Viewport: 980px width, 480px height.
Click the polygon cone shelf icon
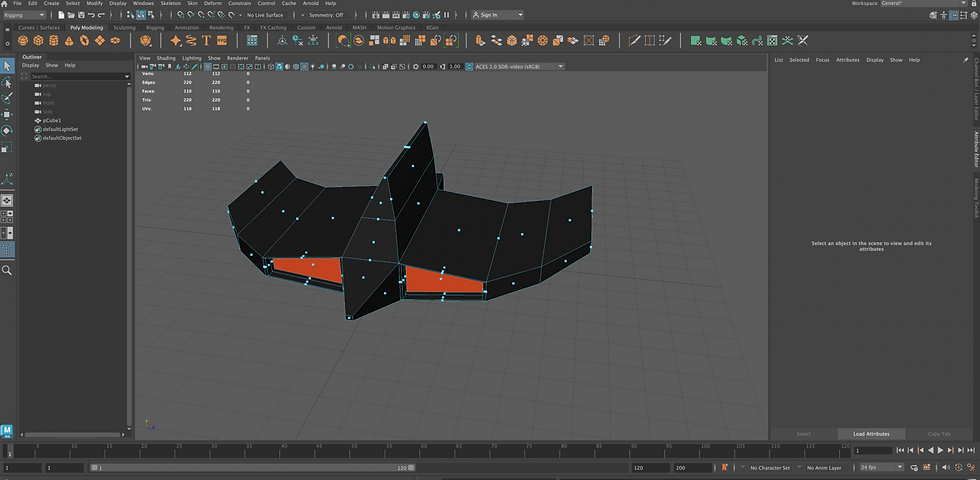[67, 41]
